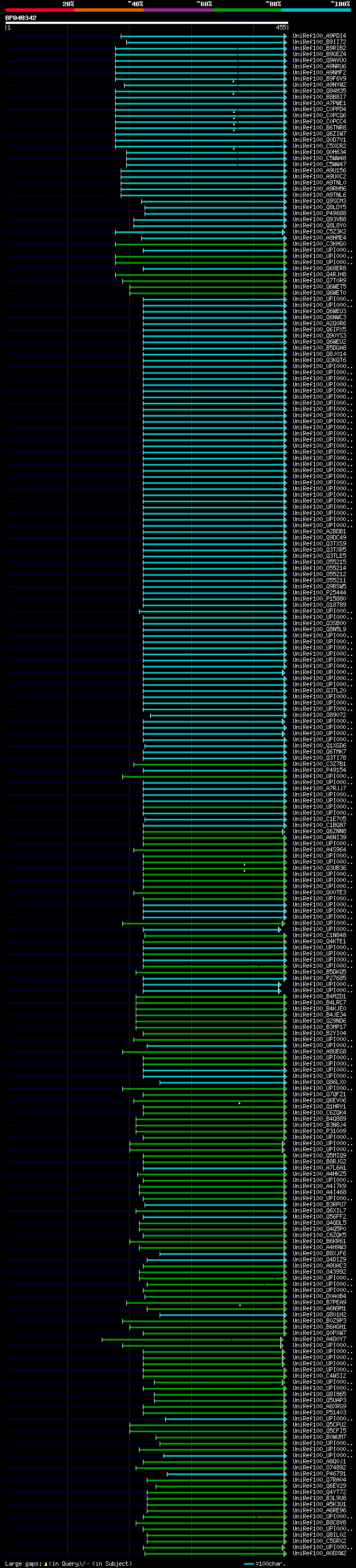This screenshot has width=356, height=1568.
Task: Click UniRef100_P51403 alignment label
Action: pyautogui.click(x=319, y=1413)
